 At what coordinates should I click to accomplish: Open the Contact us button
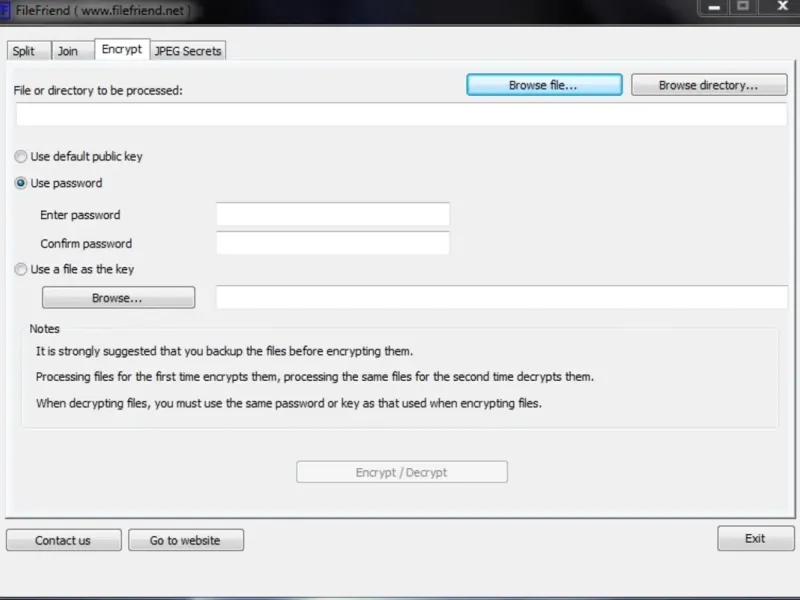tap(64, 540)
